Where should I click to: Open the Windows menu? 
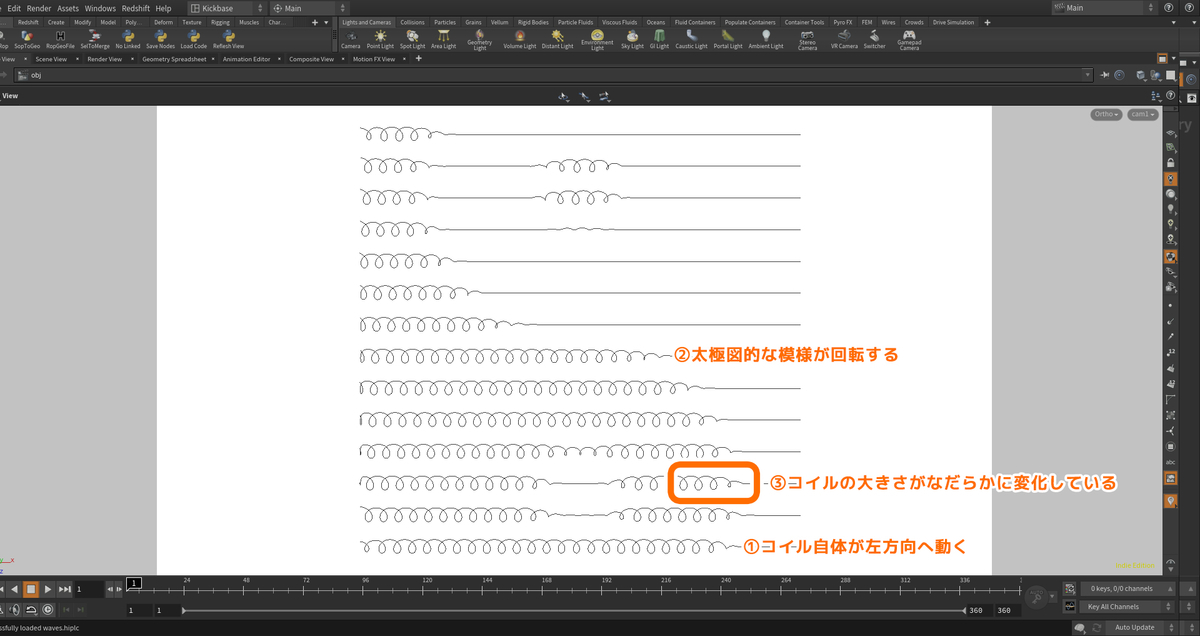[x=100, y=8]
